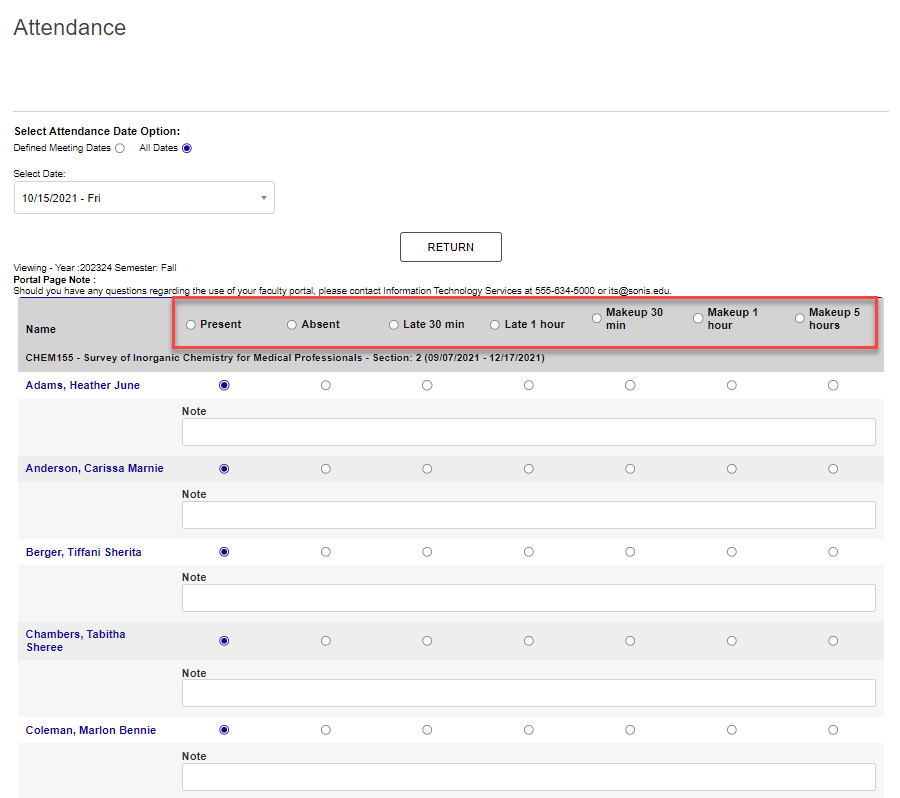Open Carissa Marnie Anderson's student record
The image size is (900, 798).
click(x=94, y=468)
